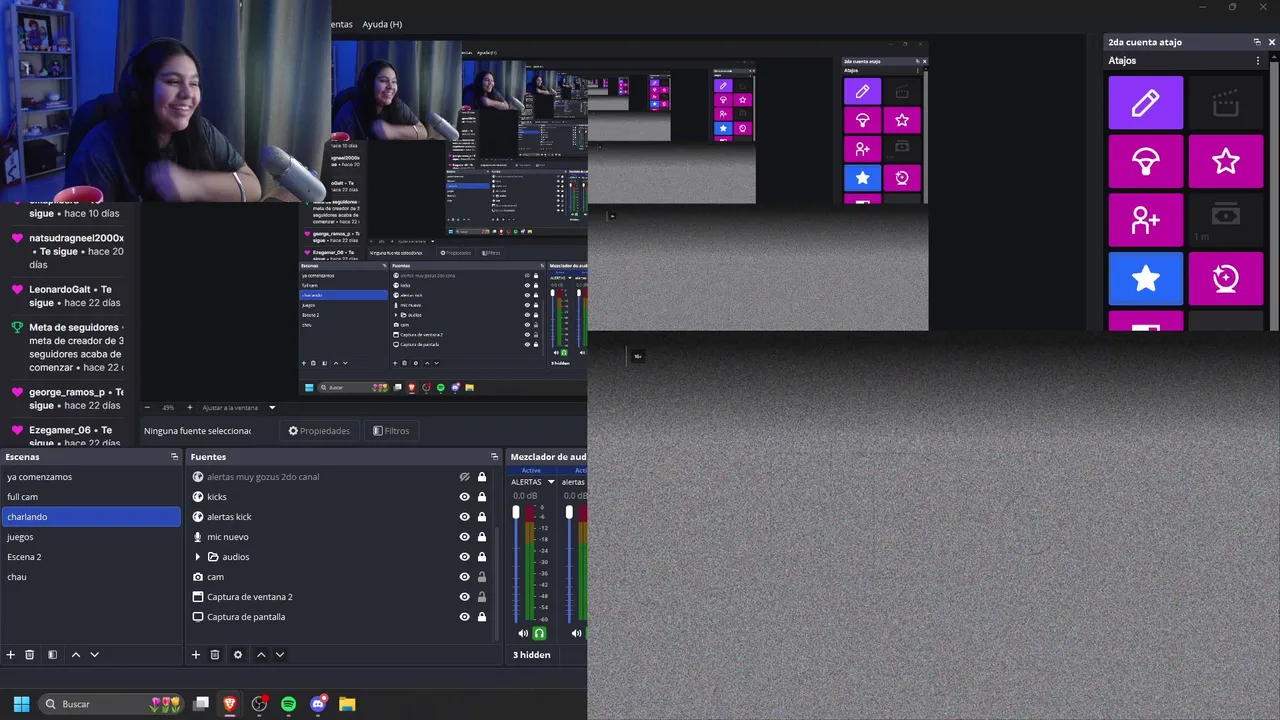Click the Buscar taskbar search box
The image size is (1280, 720).
coord(112,704)
